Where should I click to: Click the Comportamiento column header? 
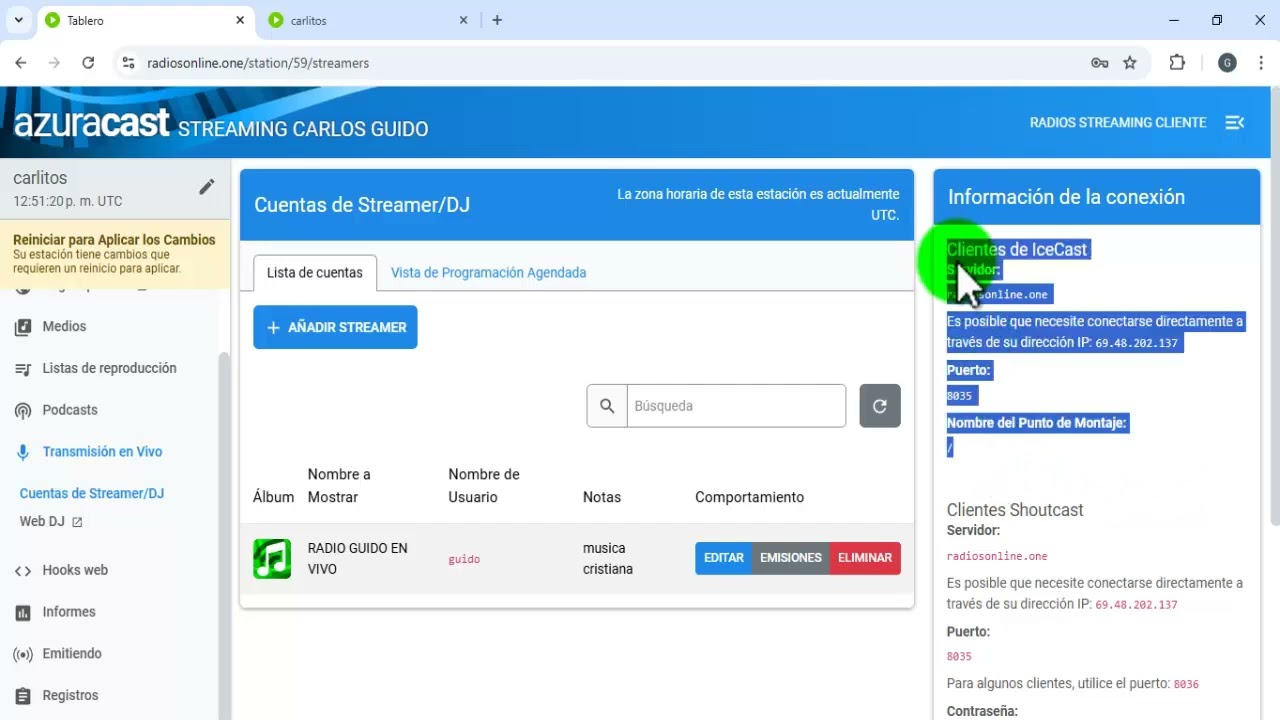pos(749,497)
